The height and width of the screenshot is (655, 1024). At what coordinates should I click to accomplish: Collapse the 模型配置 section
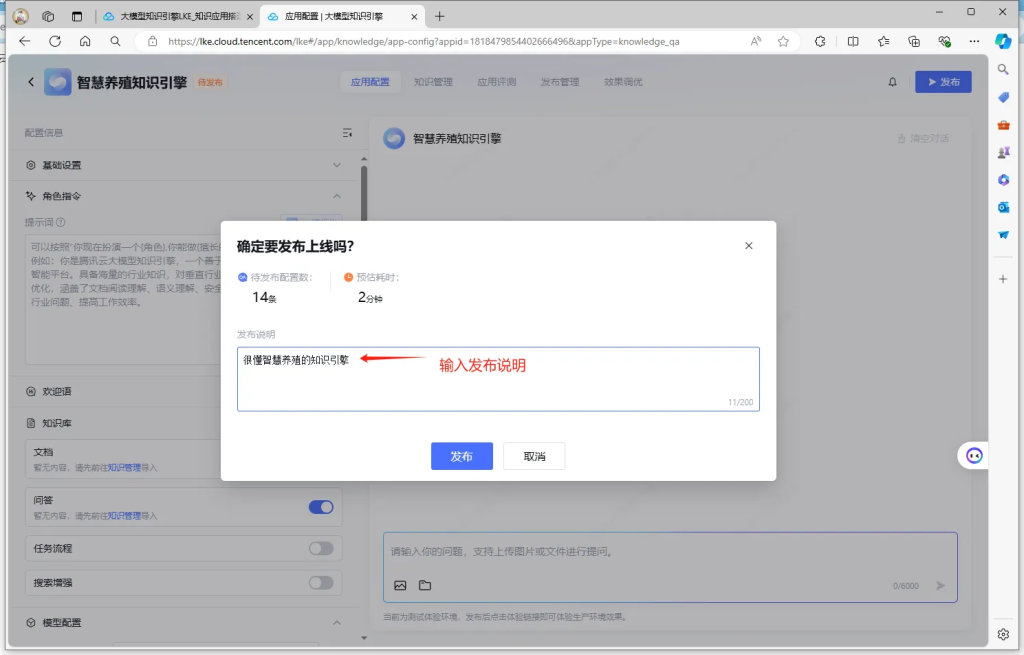[337, 623]
